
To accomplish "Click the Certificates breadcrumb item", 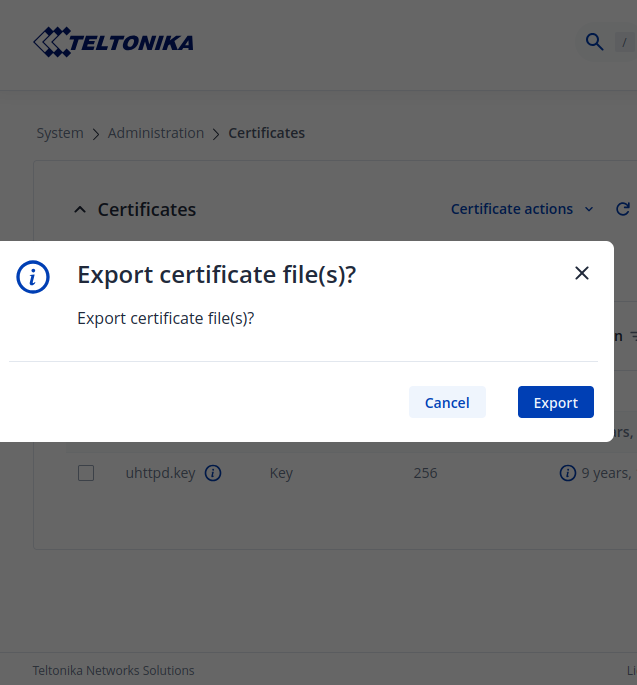I will coord(267,133).
